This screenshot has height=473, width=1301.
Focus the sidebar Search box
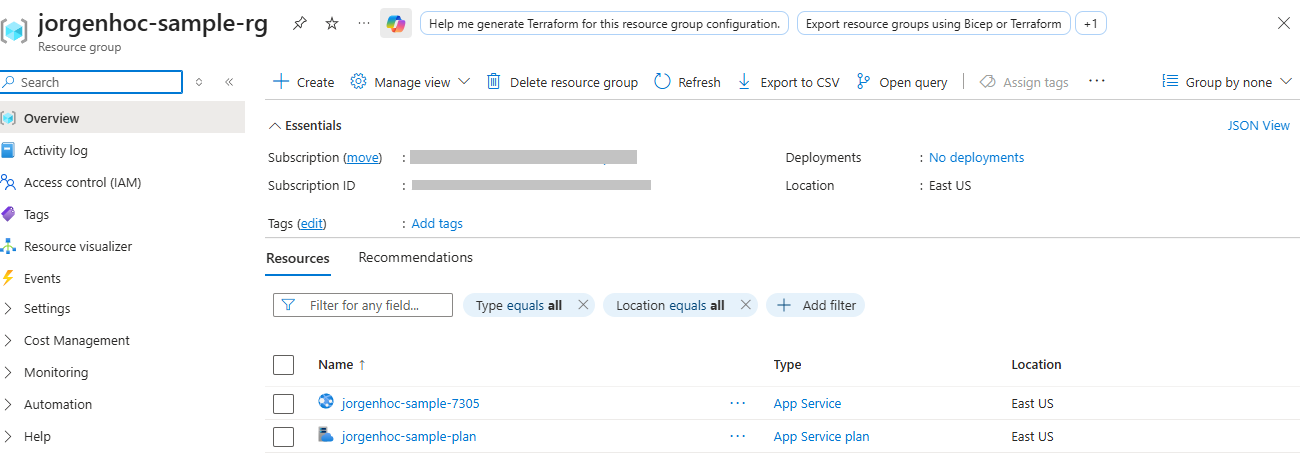tap(92, 82)
